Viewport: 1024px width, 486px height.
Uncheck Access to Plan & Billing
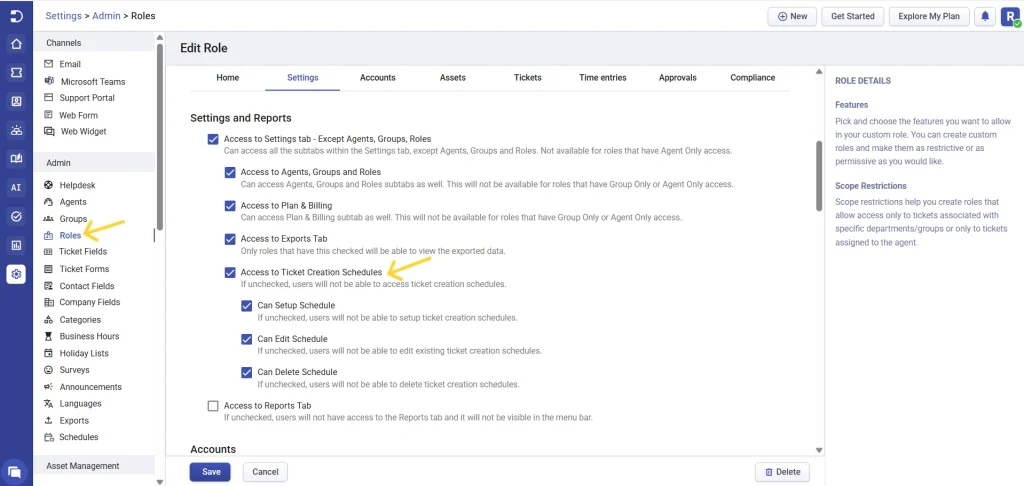(x=229, y=206)
